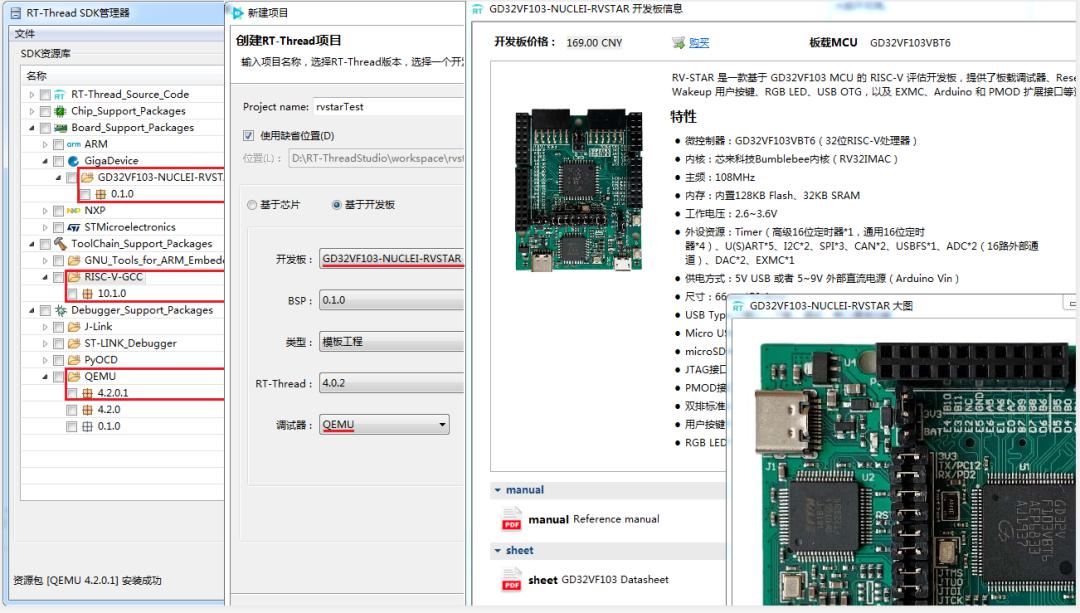Click the board info window title icon
The width and height of the screenshot is (1080, 613).
tap(477, 9)
